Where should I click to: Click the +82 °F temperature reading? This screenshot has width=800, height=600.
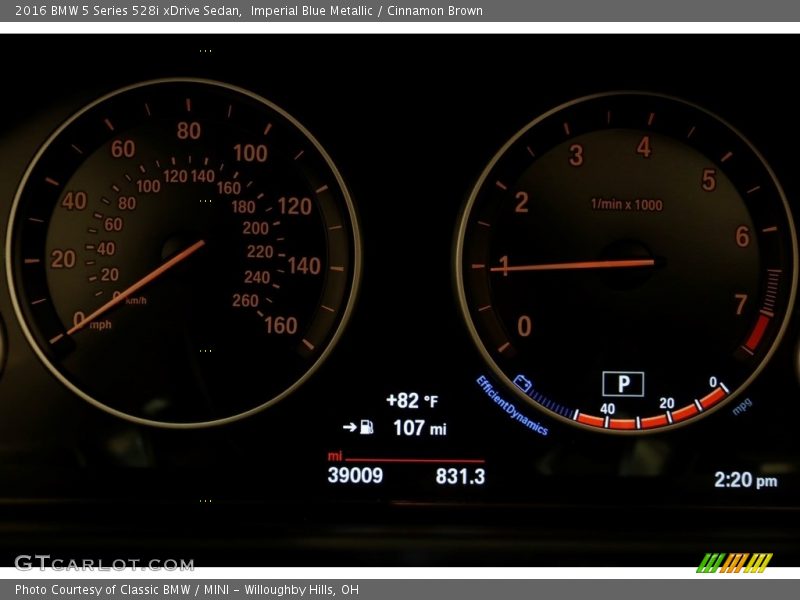[412, 401]
